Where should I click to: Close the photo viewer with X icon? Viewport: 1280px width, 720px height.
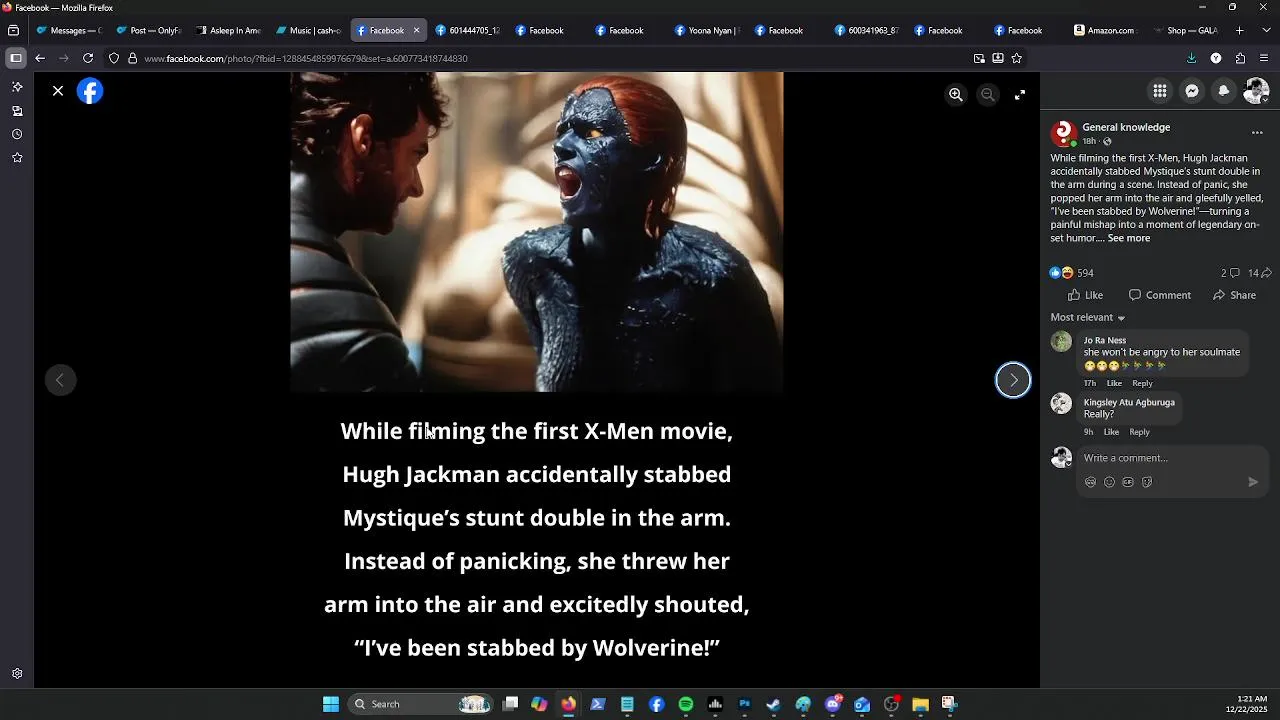coord(58,91)
